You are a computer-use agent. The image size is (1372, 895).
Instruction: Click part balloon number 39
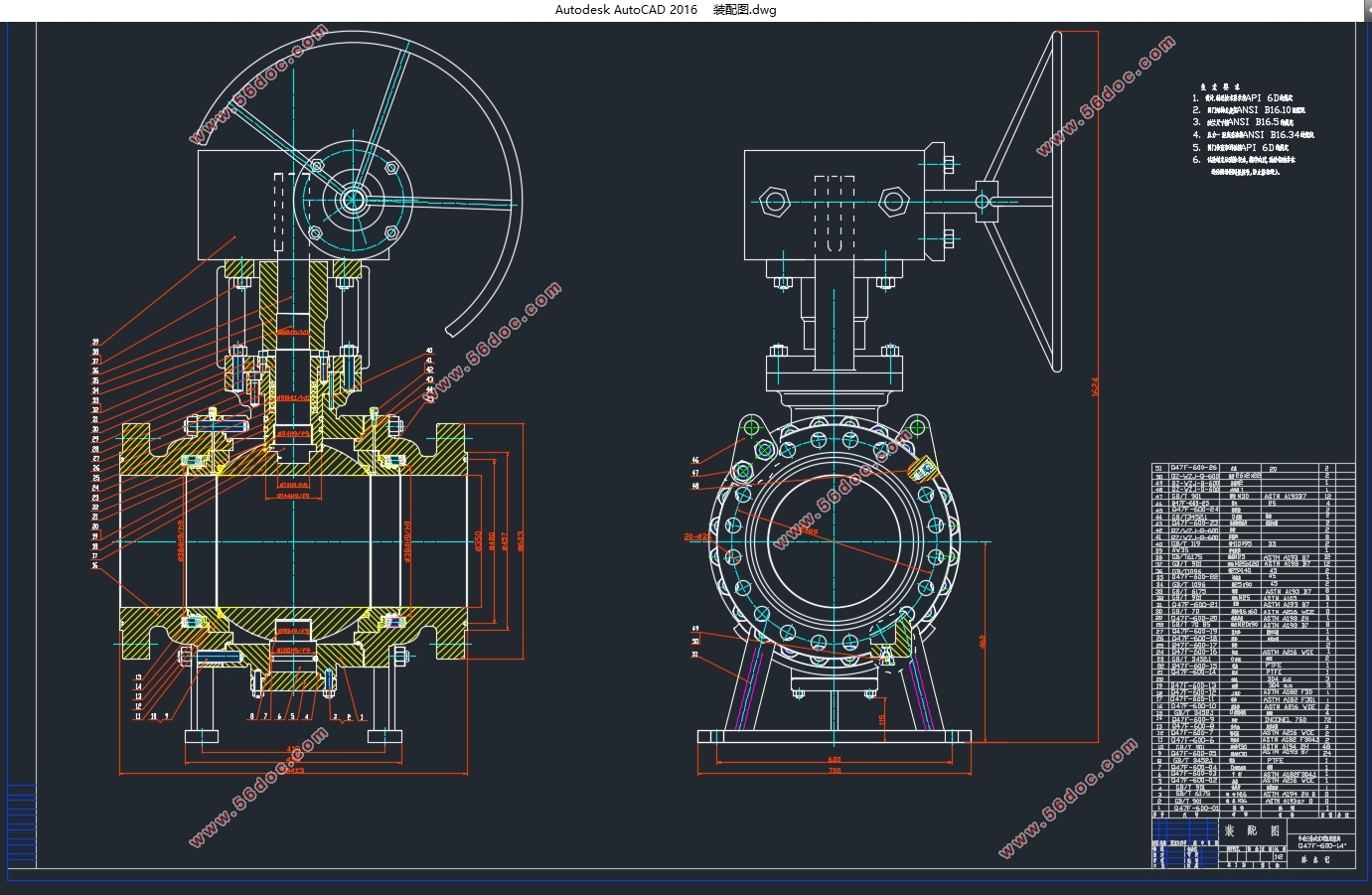96,342
